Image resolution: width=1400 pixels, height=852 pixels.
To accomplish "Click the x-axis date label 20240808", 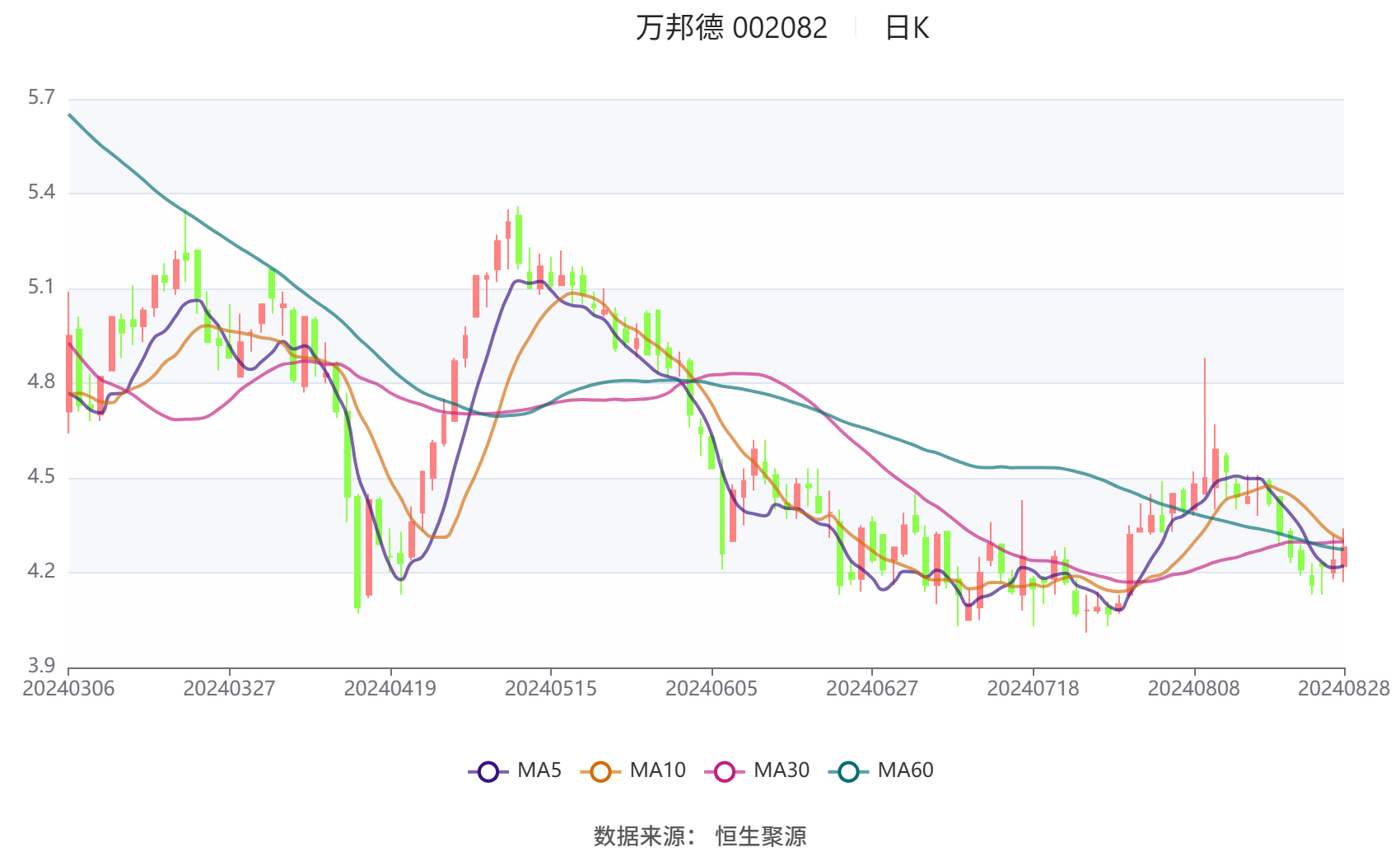I will click(x=1193, y=688).
